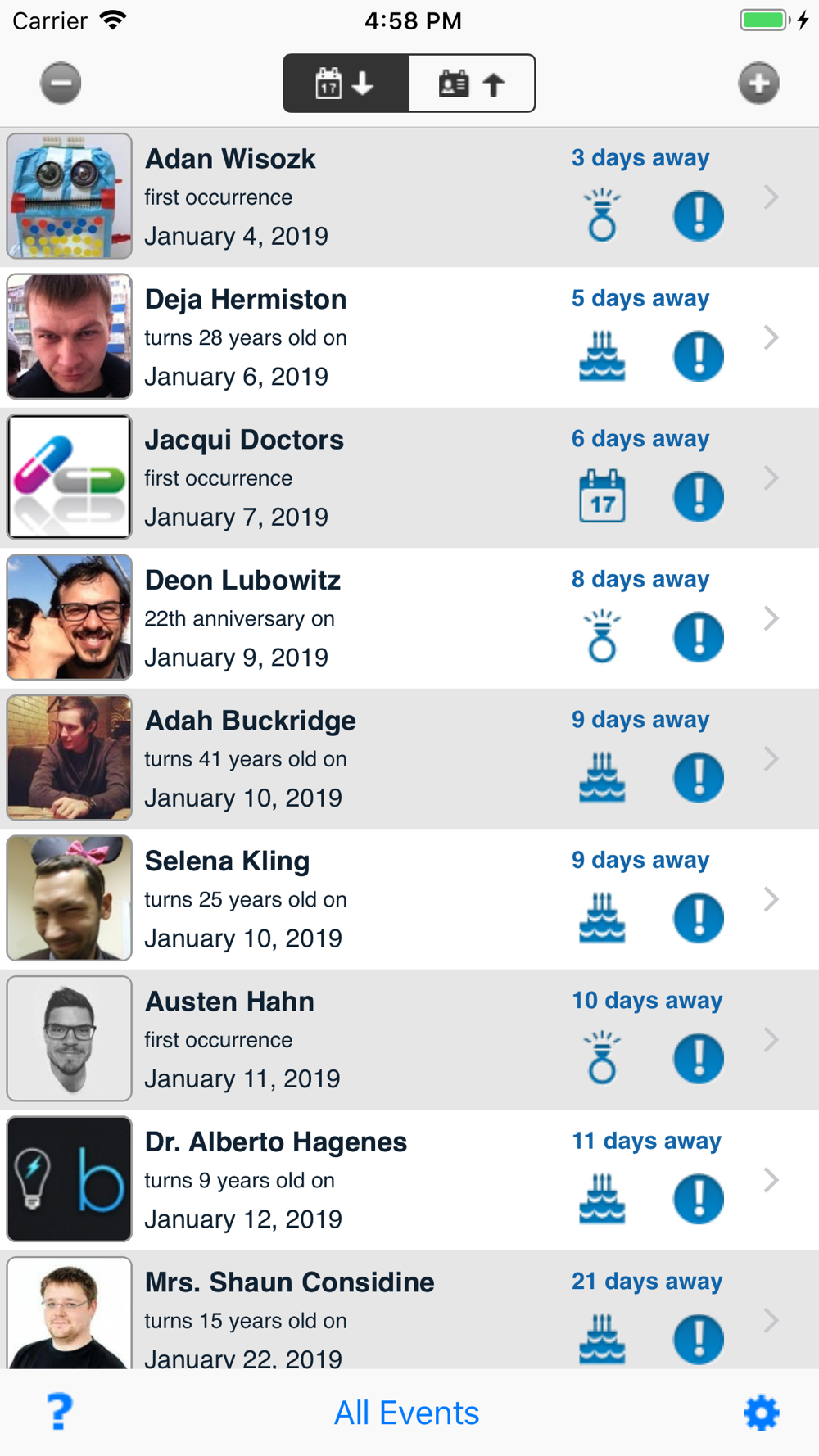
Task: Open Austen Hahn details via chevron
Action: (x=771, y=1039)
